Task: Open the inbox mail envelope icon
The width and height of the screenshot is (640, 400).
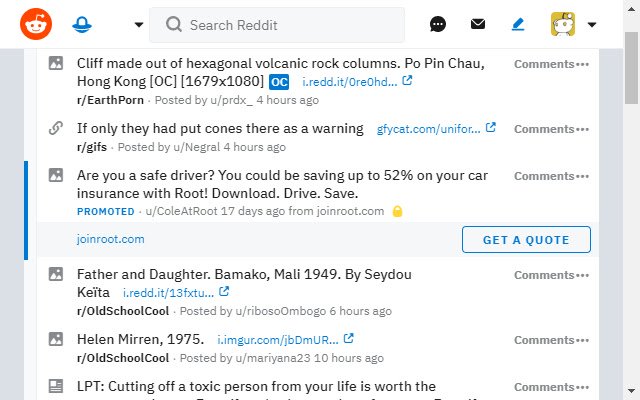Action: pyautogui.click(x=478, y=24)
